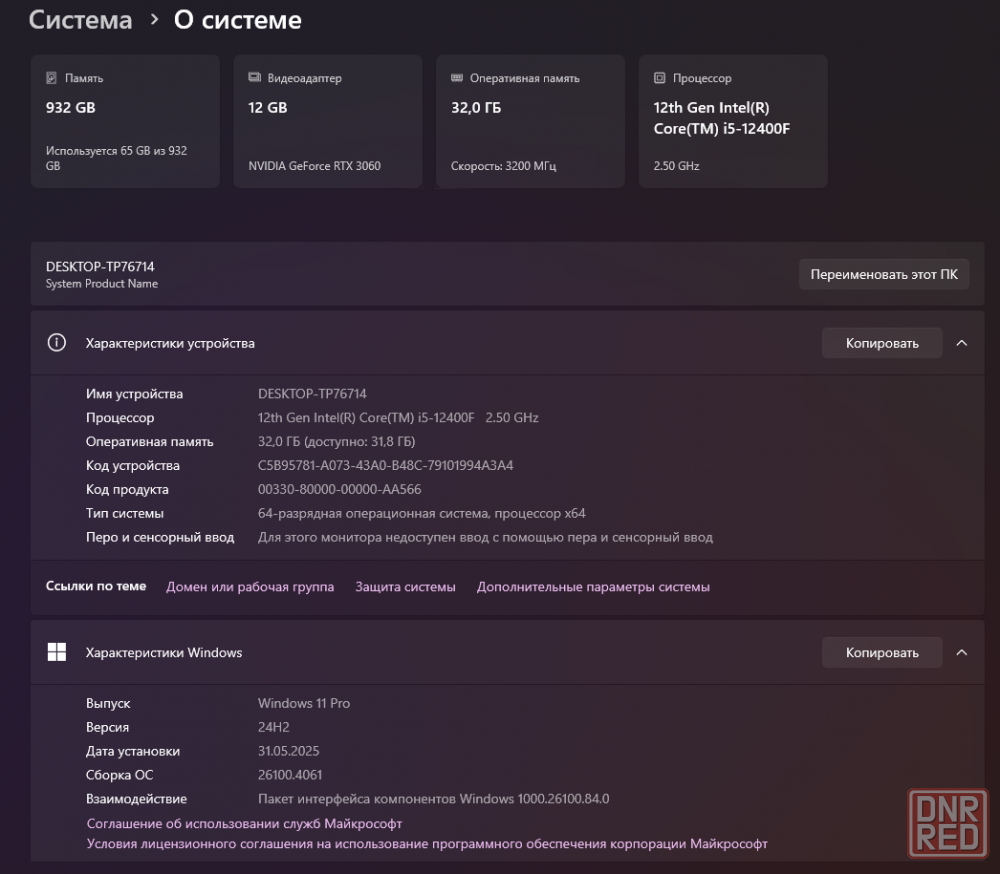Click the Сборка ОС label
1000x874 pixels.
point(119,775)
